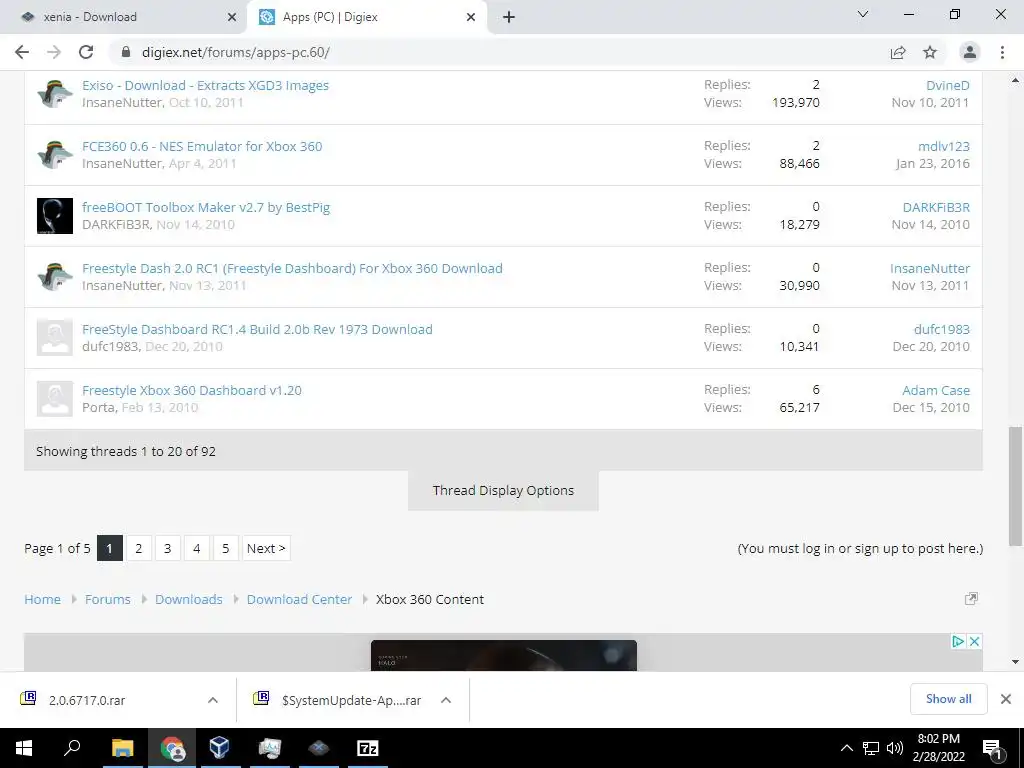Click the Next > pagination button
Viewport: 1024px width, 768px height.
pyautogui.click(x=266, y=548)
